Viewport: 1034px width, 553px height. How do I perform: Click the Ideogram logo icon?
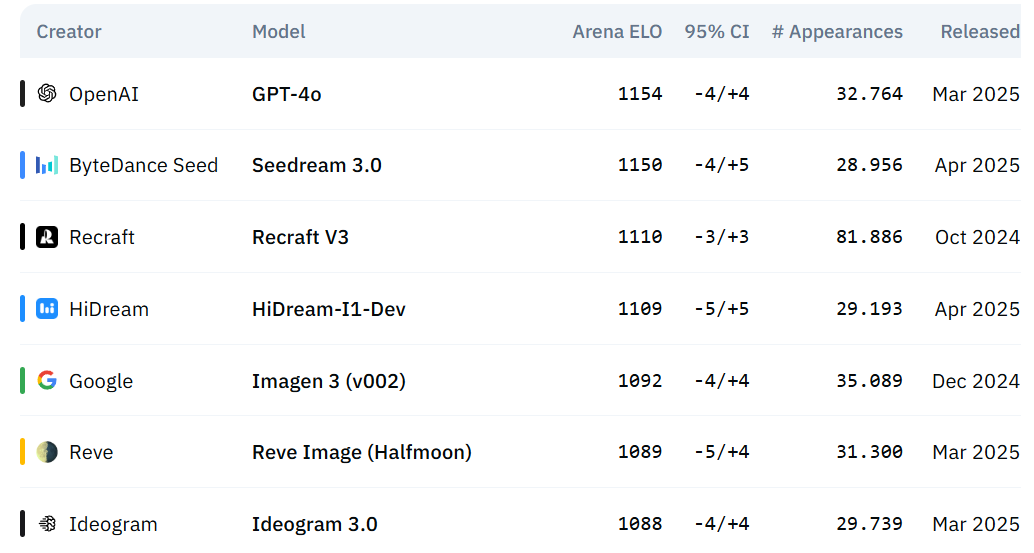[47, 524]
